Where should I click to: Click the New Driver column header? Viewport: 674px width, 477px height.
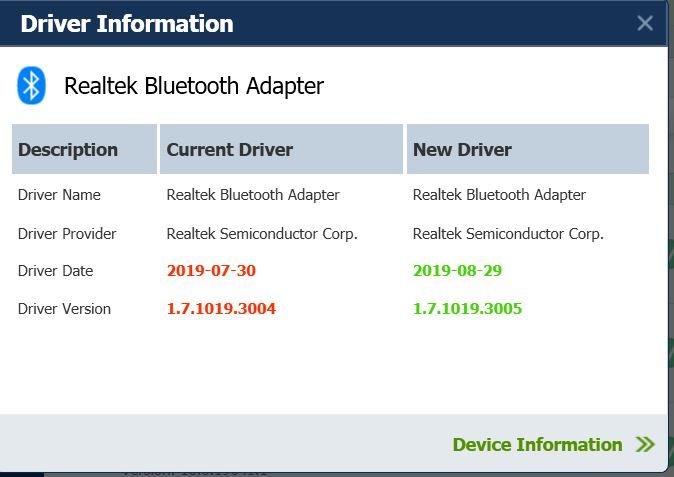click(528, 149)
